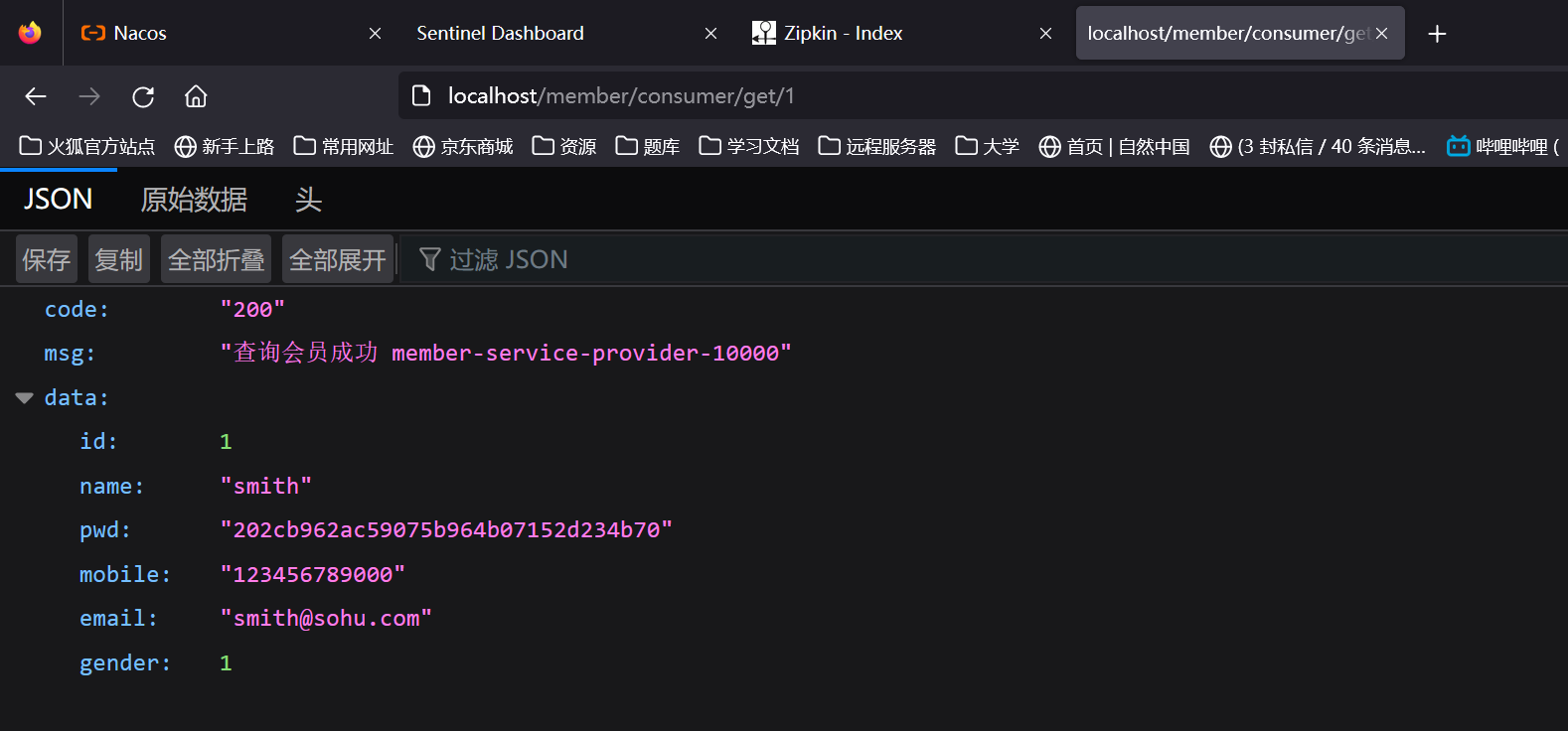Click 全部折叠 to collapse all nodes

point(216,259)
